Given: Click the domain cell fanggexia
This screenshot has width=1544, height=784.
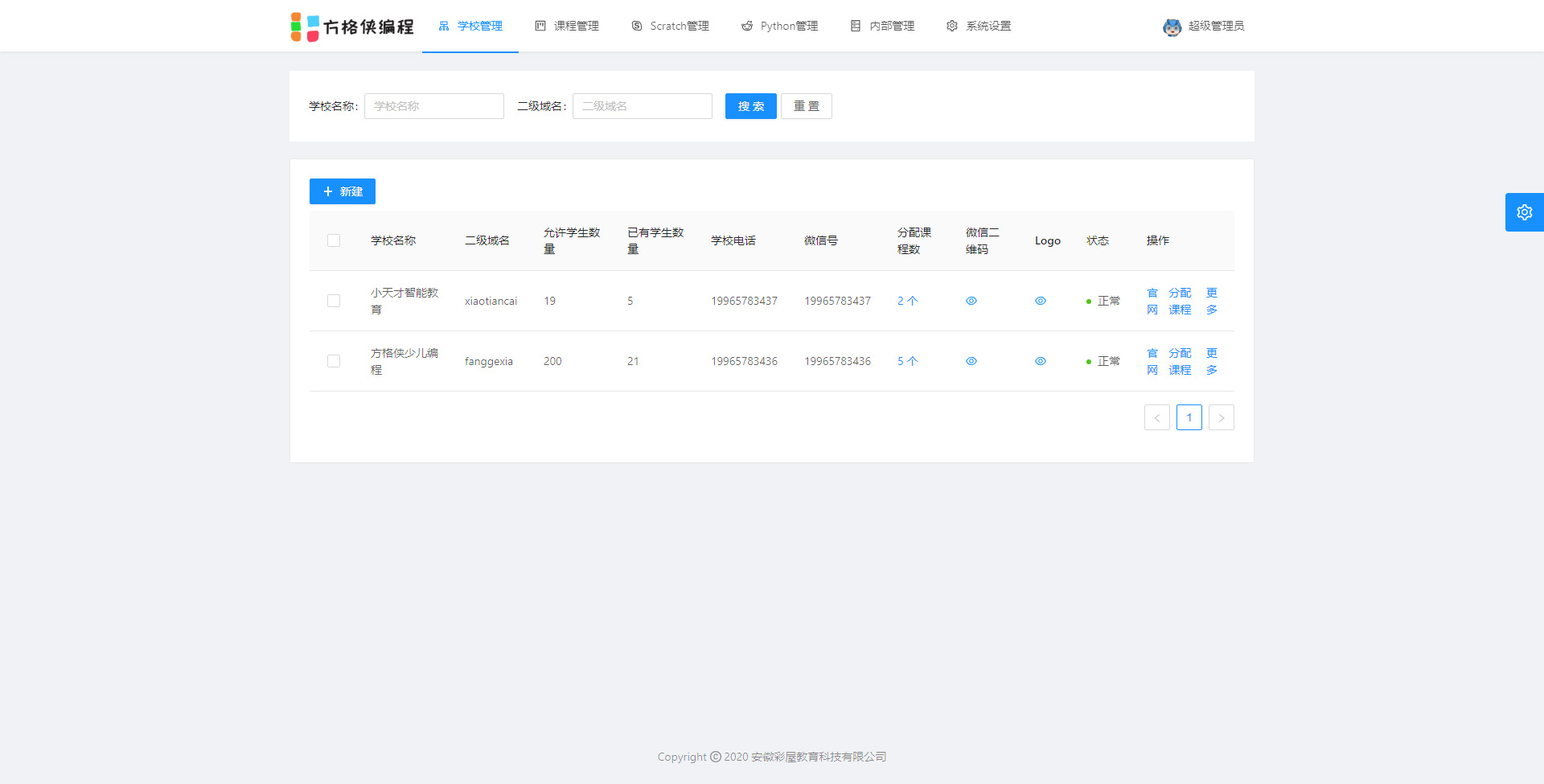Looking at the screenshot, I should 489,361.
